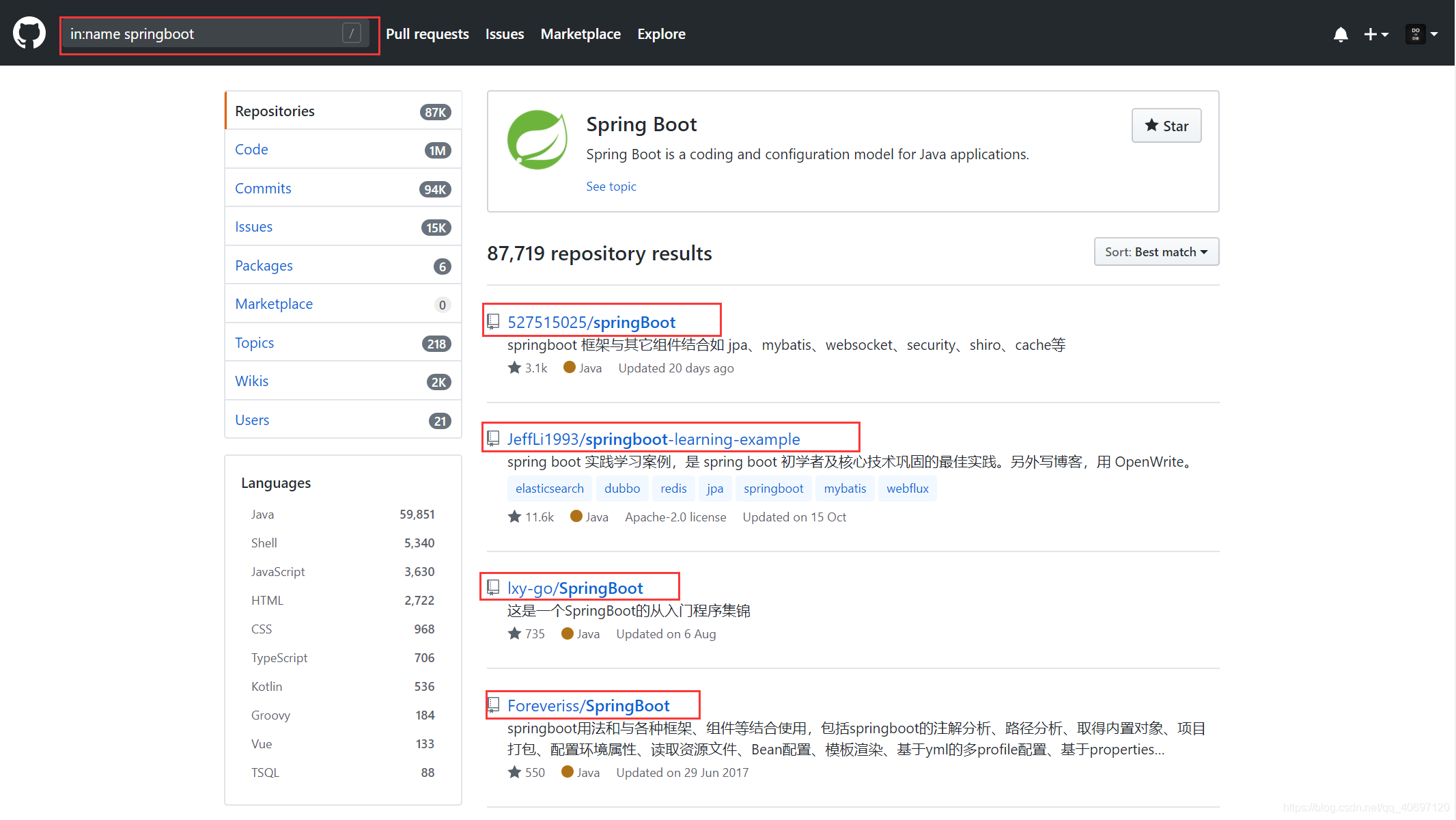Click the dubbo topic tag
The height and width of the screenshot is (820, 1456).
(622, 489)
